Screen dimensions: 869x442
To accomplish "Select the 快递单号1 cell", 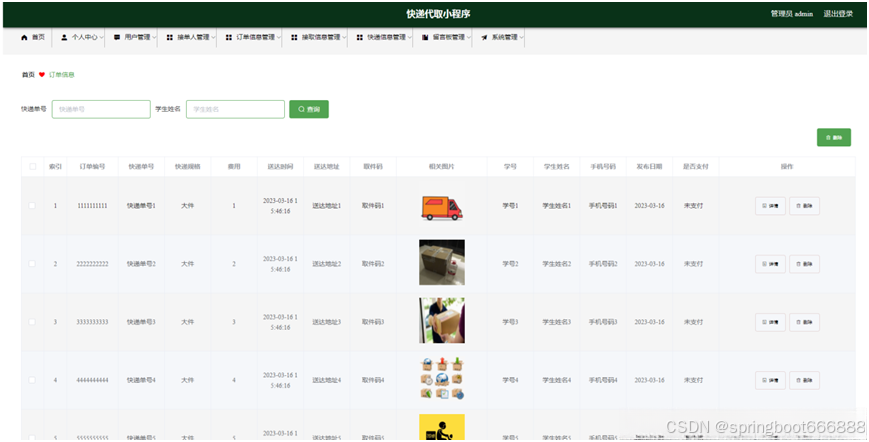I will coord(141,205).
